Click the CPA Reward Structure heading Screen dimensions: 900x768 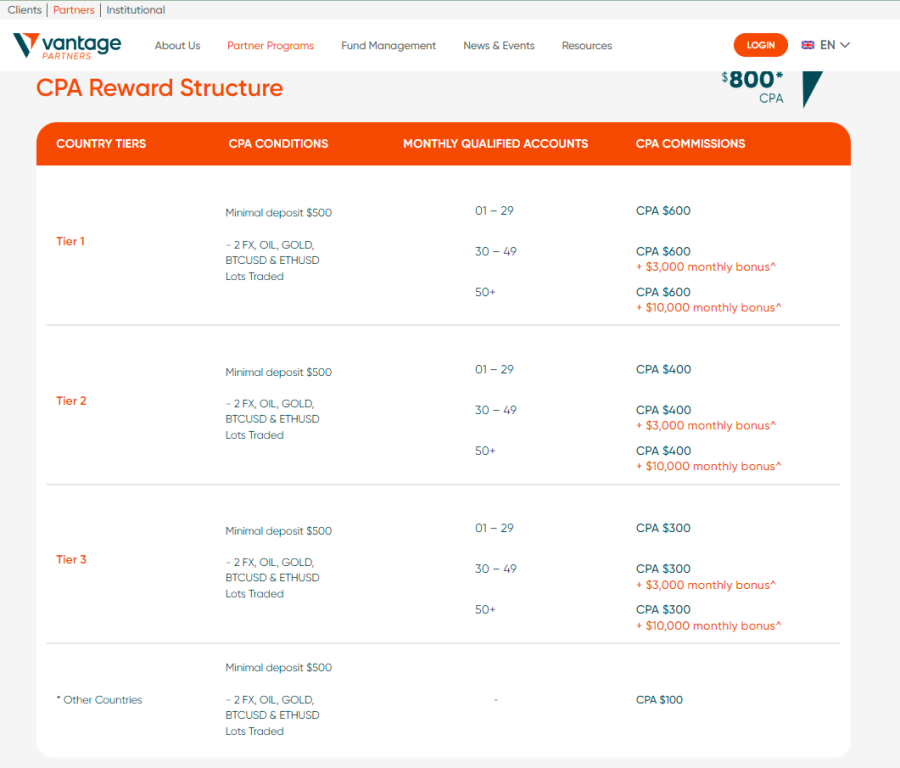pyautogui.click(x=160, y=88)
